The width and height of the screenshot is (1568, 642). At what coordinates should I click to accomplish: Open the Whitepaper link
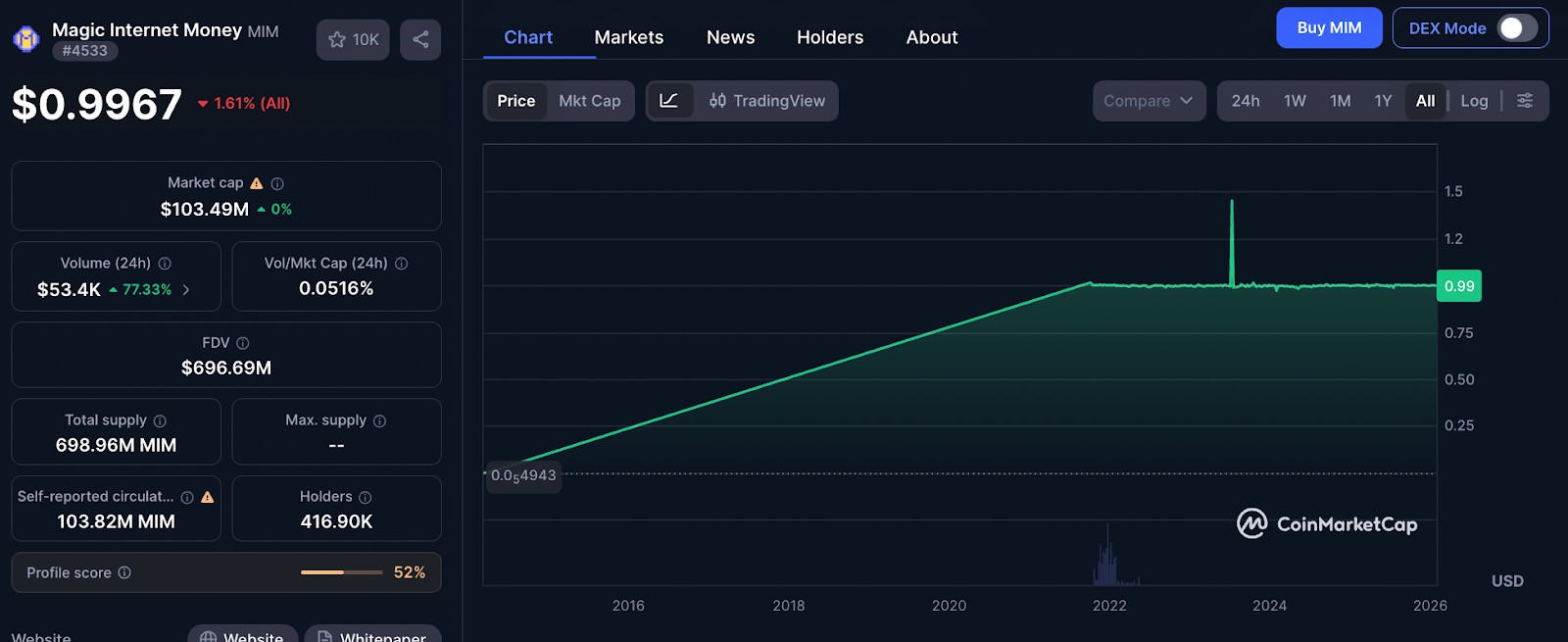[x=372, y=633]
